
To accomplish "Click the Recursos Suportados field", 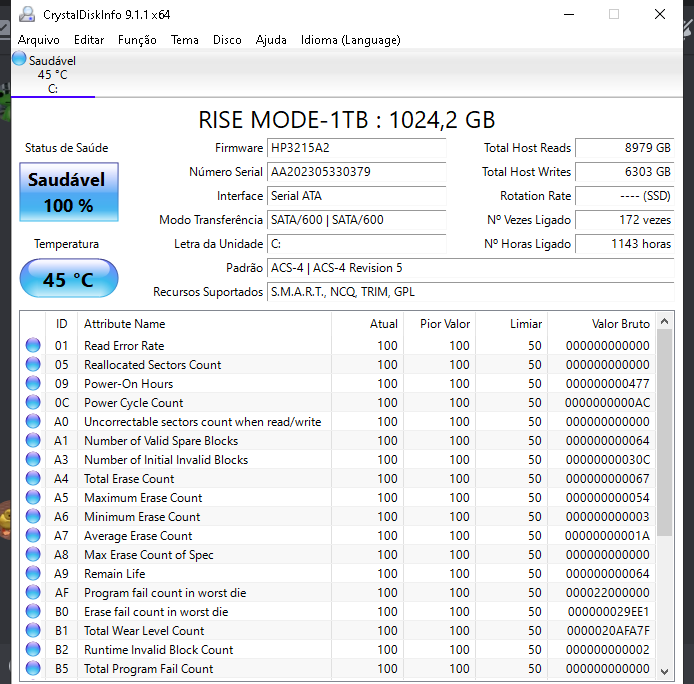I will [x=470, y=292].
